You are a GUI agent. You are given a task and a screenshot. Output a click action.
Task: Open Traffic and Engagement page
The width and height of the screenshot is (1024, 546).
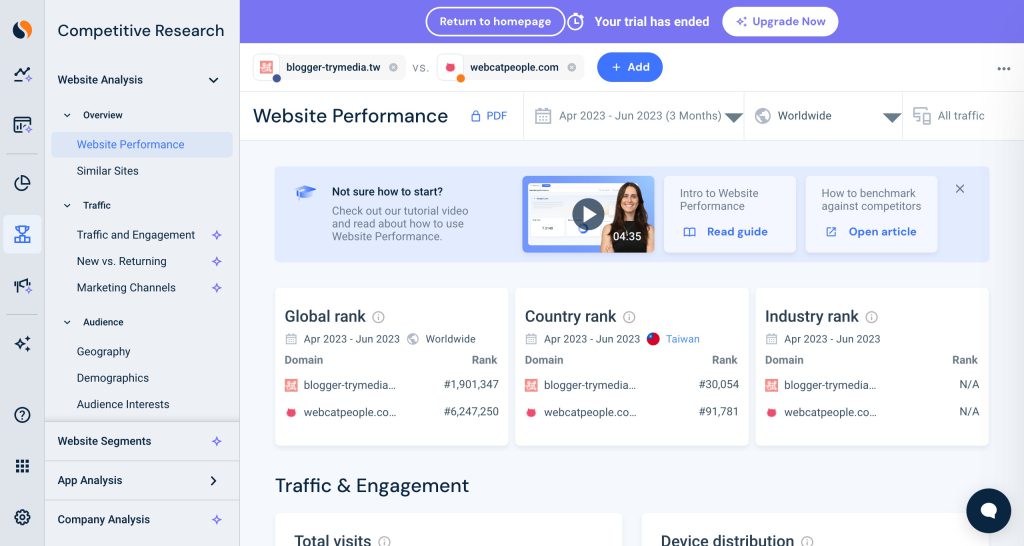(x=136, y=235)
